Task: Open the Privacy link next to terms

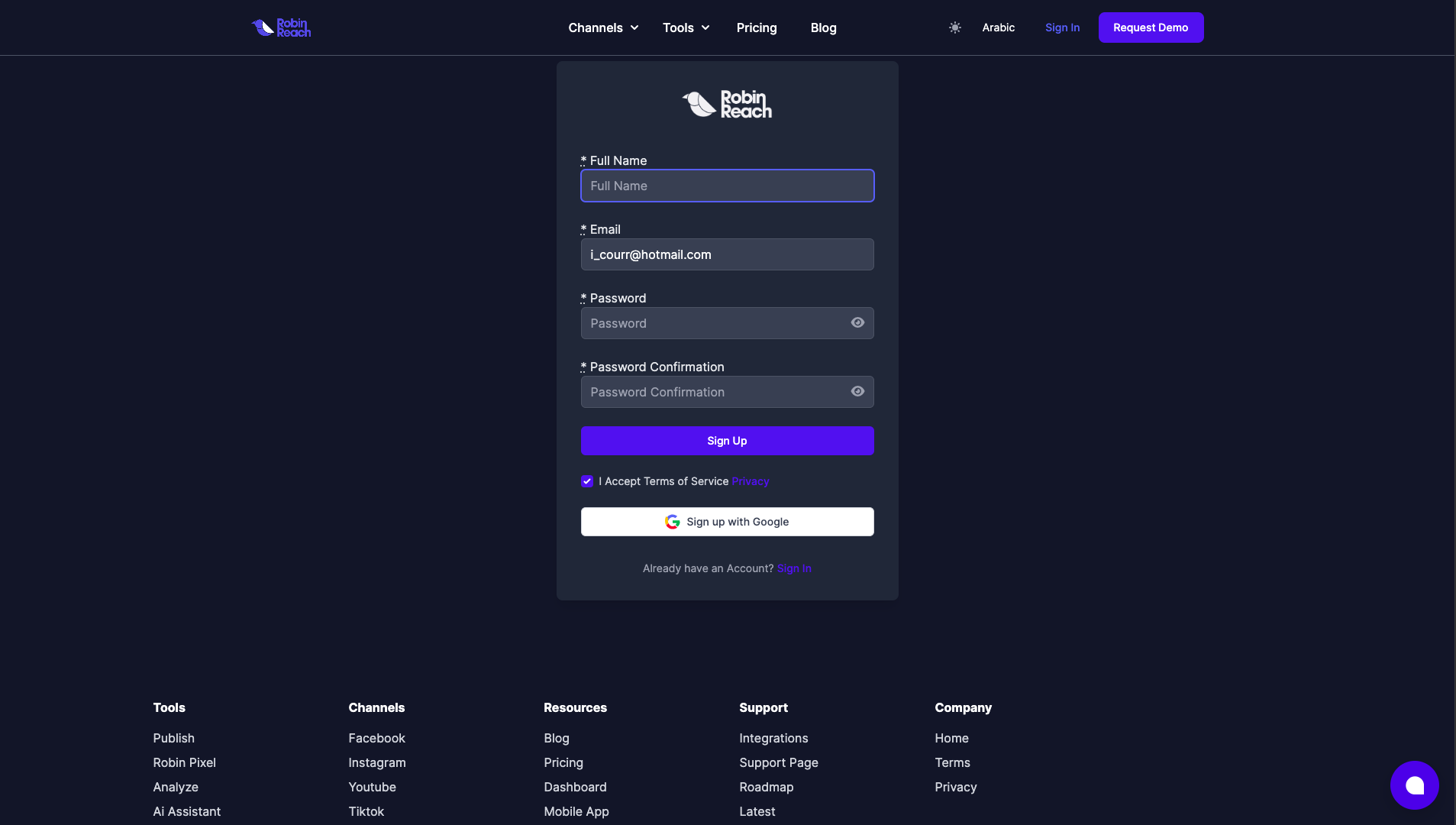Action: tap(751, 481)
